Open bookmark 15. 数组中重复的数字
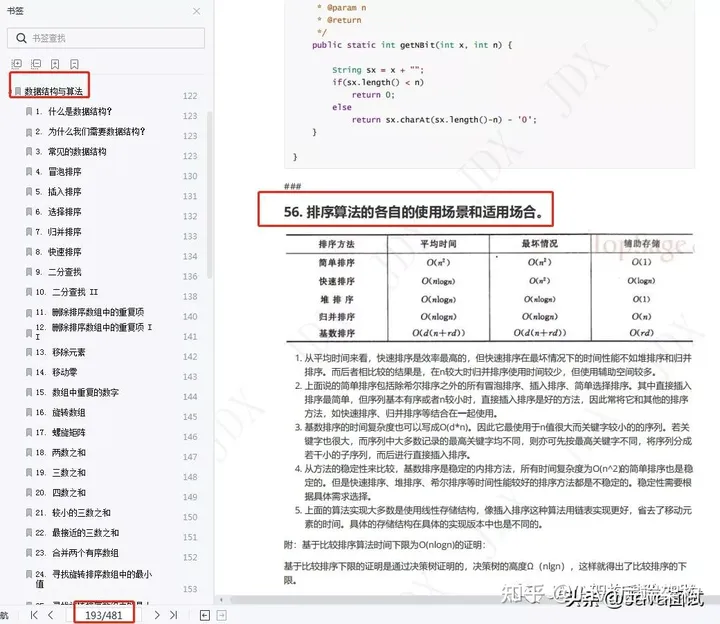 pyautogui.click(x=77, y=393)
